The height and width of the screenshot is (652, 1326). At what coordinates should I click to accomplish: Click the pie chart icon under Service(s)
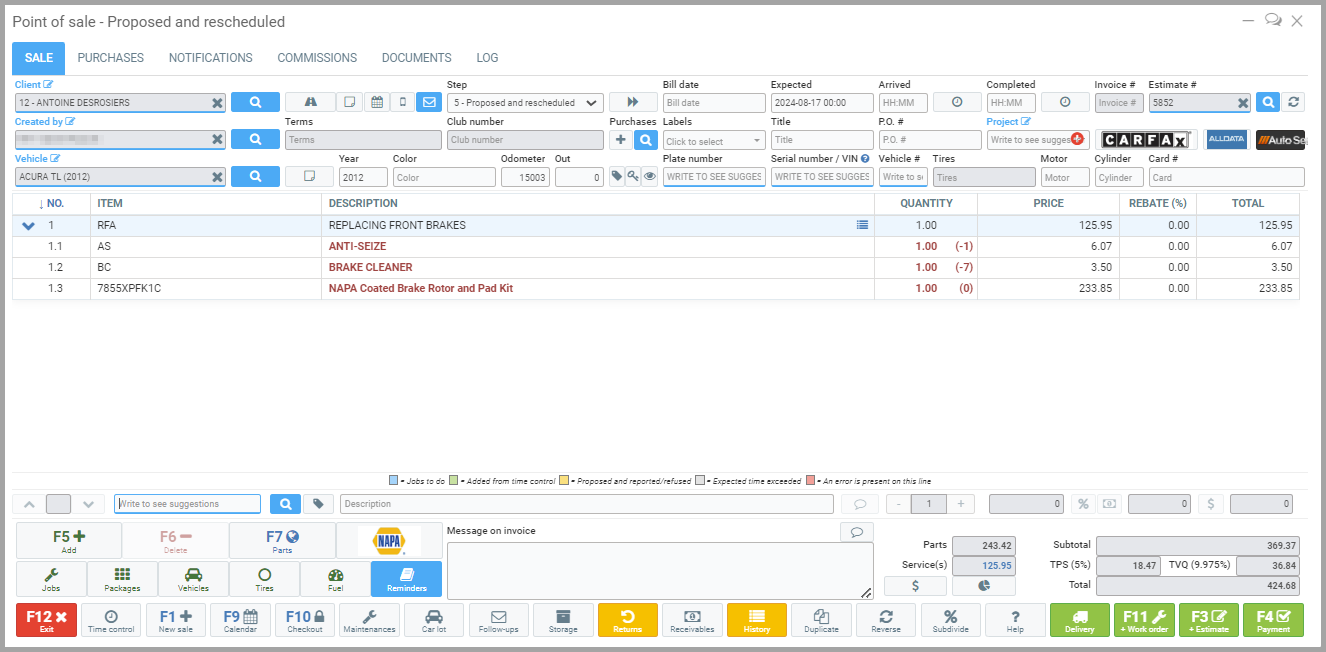tap(982, 587)
